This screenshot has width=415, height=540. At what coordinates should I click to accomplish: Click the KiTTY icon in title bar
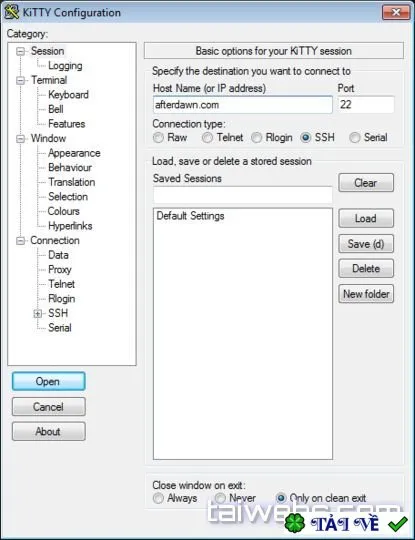click(x=12, y=12)
